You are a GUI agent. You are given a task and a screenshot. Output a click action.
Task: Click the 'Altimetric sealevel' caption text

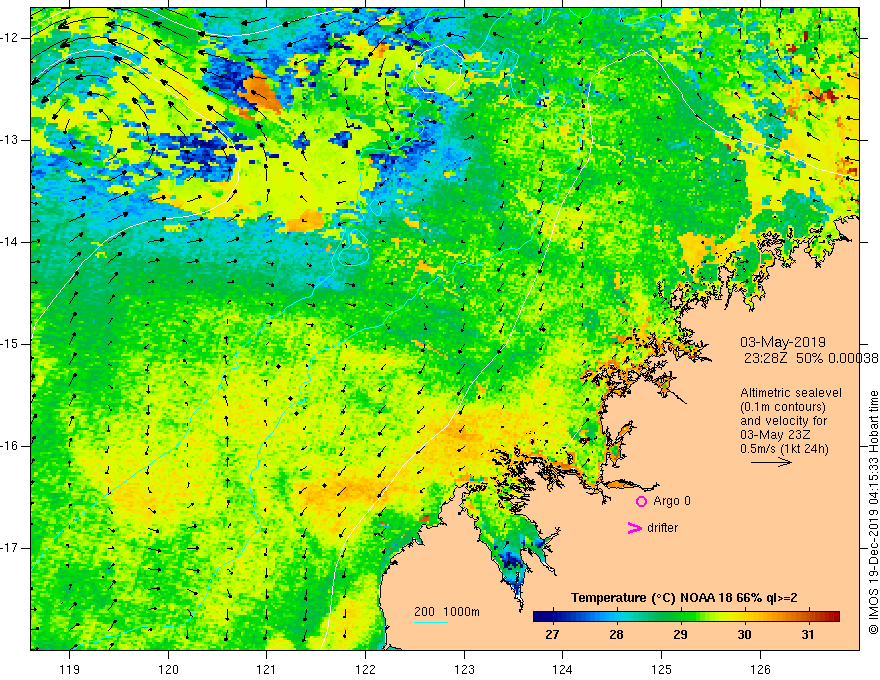[x=791, y=393]
